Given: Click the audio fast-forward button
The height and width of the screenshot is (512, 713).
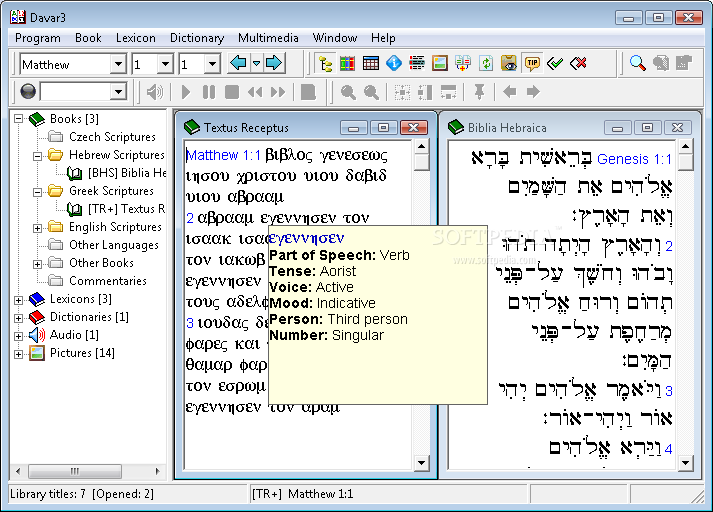Looking at the screenshot, I should point(278,92).
